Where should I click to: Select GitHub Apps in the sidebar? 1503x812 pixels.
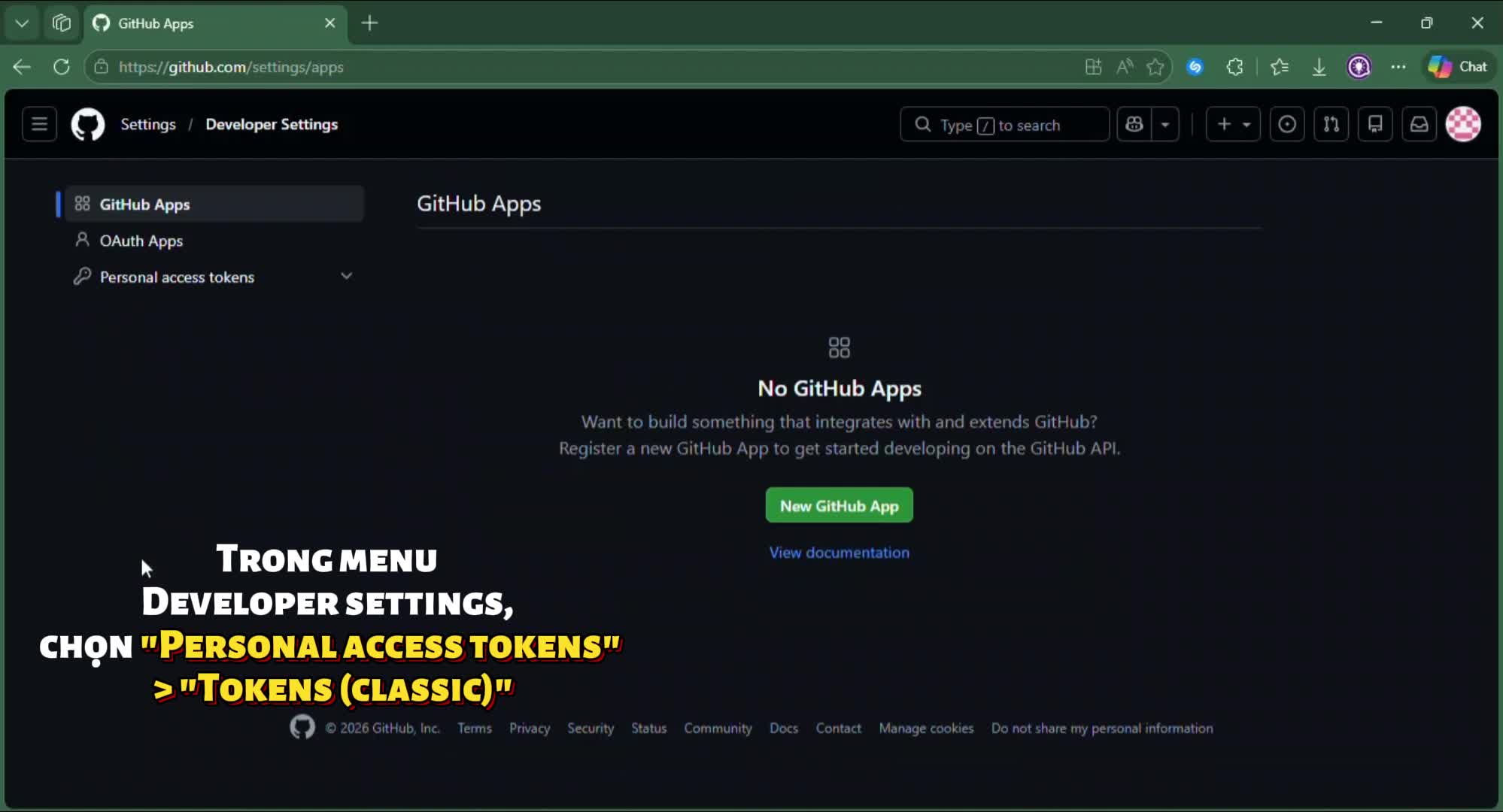click(x=214, y=204)
